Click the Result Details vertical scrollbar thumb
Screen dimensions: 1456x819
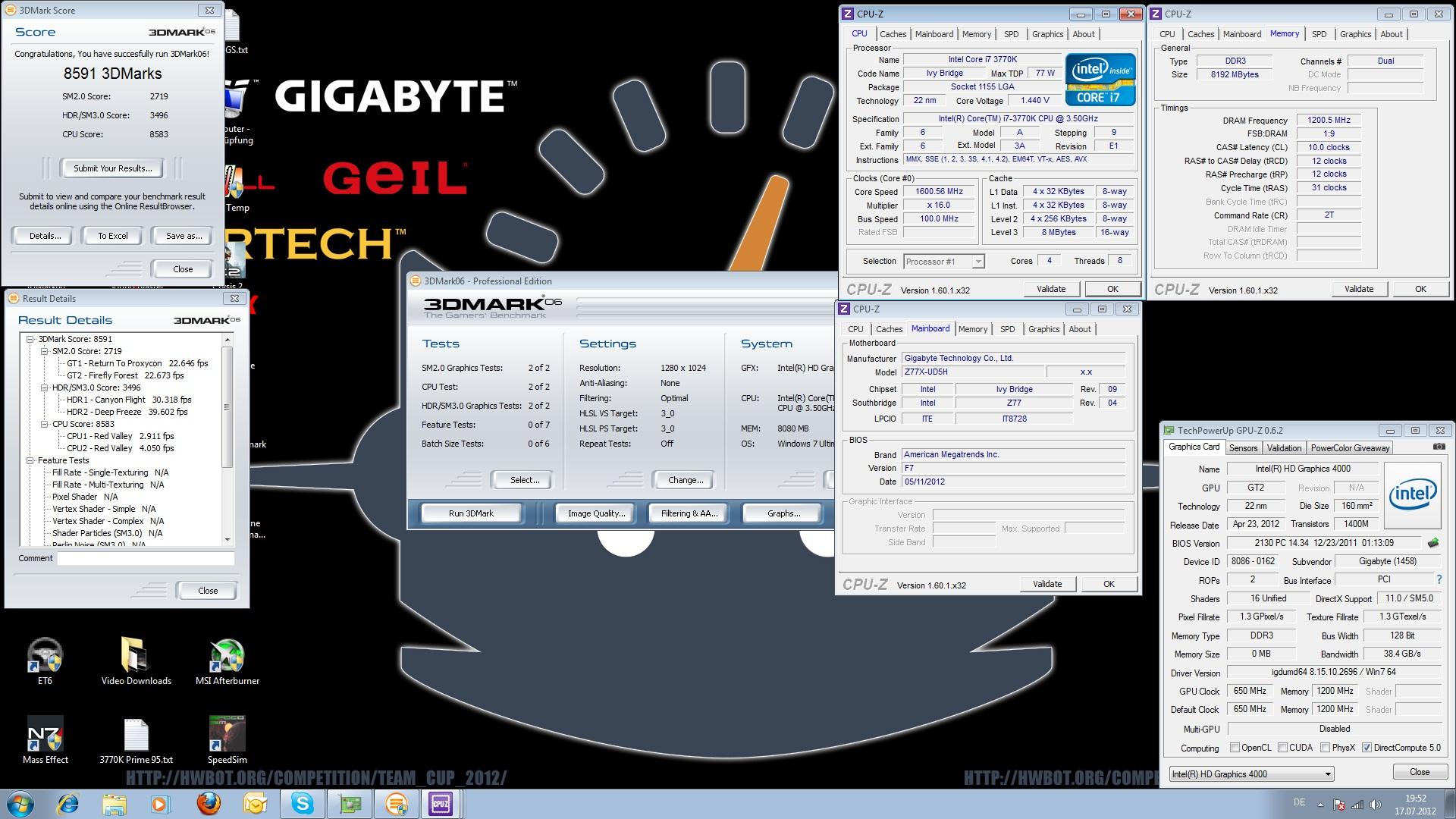click(226, 407)
